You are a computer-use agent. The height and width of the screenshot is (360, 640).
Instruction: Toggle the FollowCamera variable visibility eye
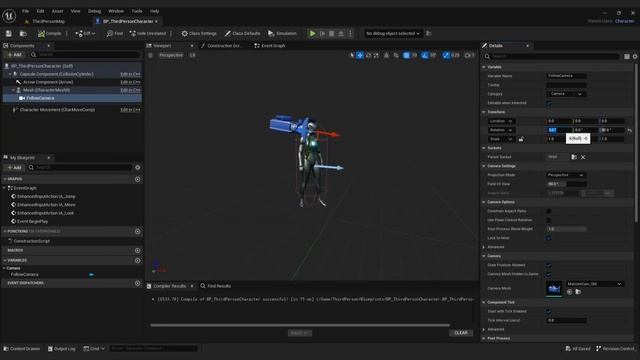pyautogui.click(x=91, y=275)
